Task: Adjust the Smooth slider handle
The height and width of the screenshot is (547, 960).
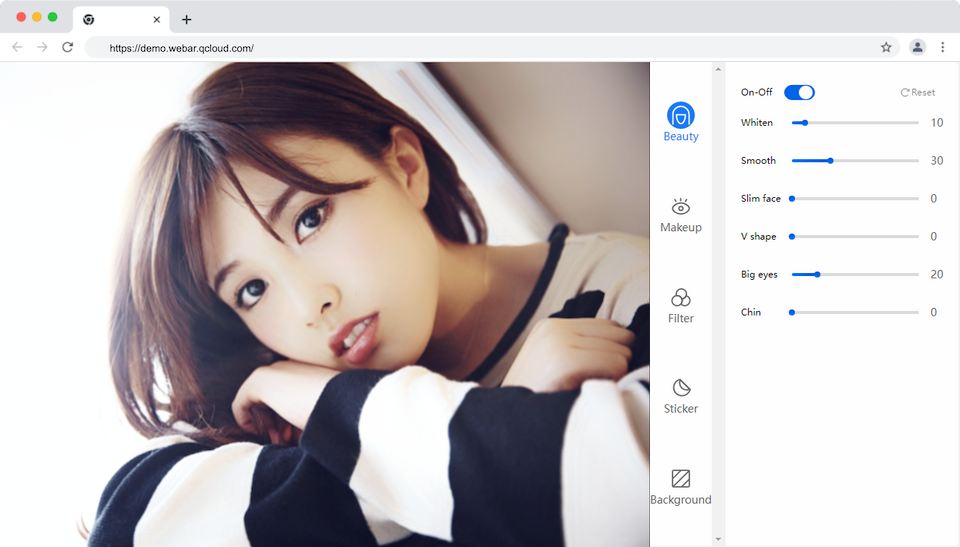Action: point(830,160)
